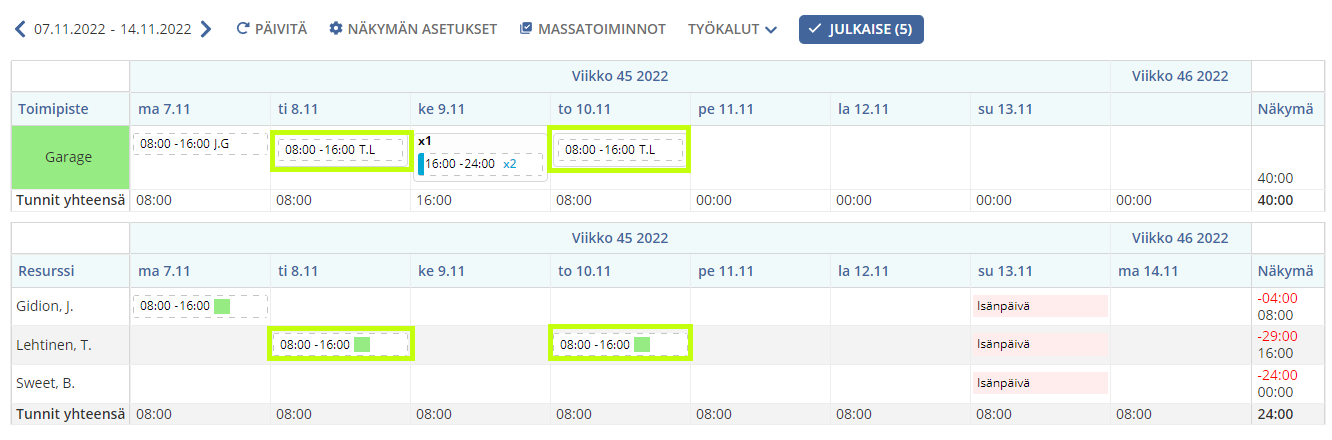This screenshot has width=1332, height=440.
Task: Open Isänpäivä entry for Sweet, B.
Action: click(1040, 383)
